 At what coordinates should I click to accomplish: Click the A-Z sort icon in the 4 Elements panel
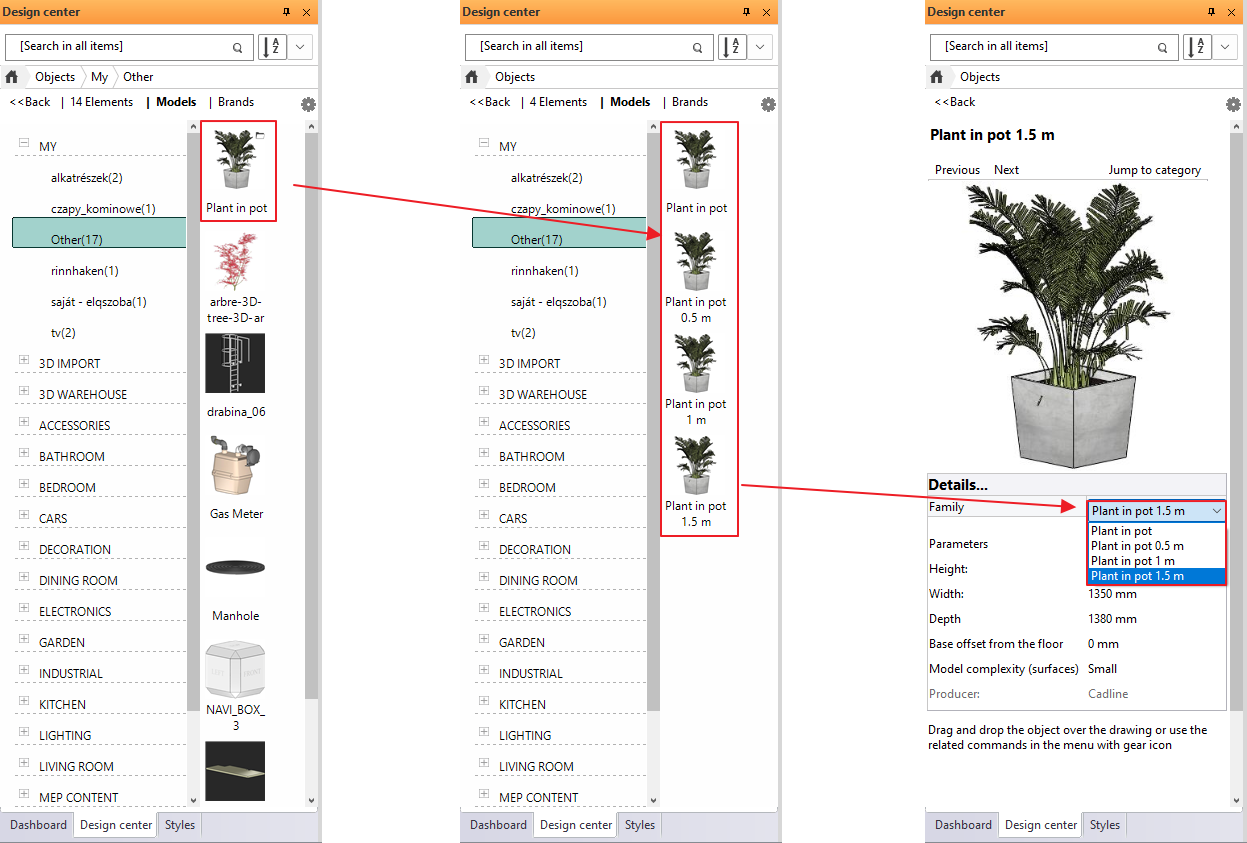732,47
